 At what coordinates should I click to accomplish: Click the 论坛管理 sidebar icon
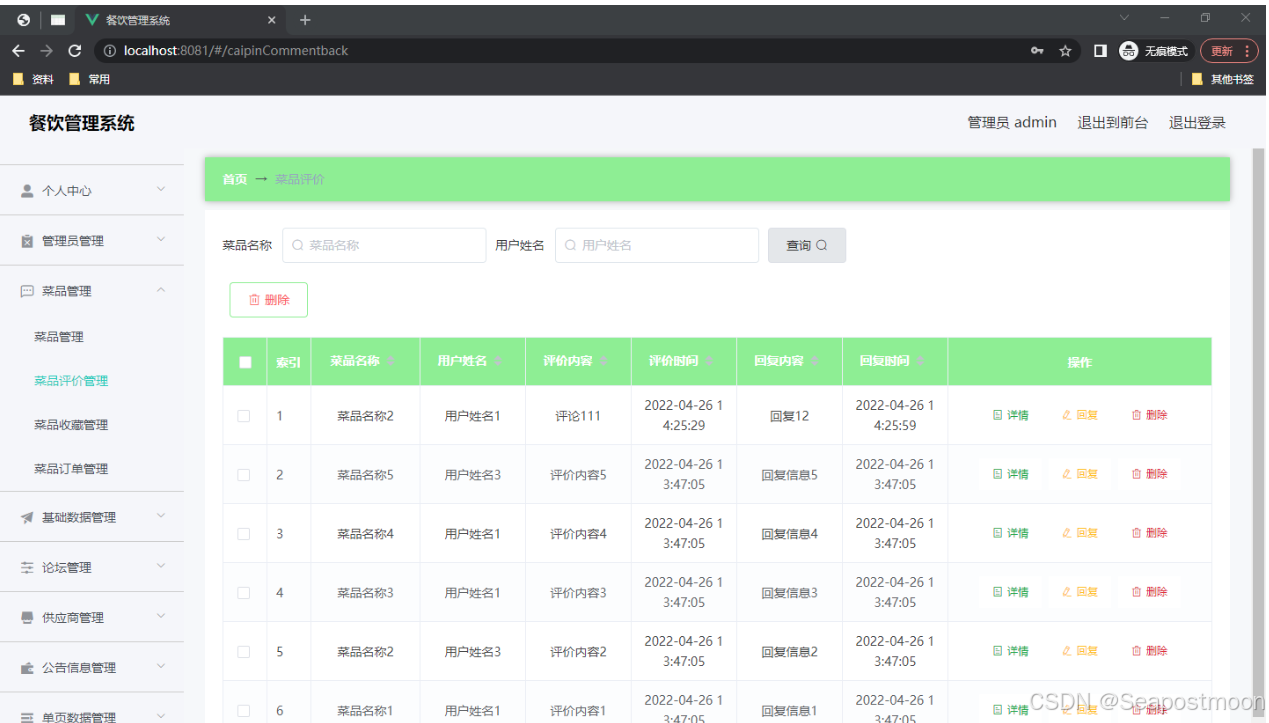pyautogui.click(x=26, y=566)
